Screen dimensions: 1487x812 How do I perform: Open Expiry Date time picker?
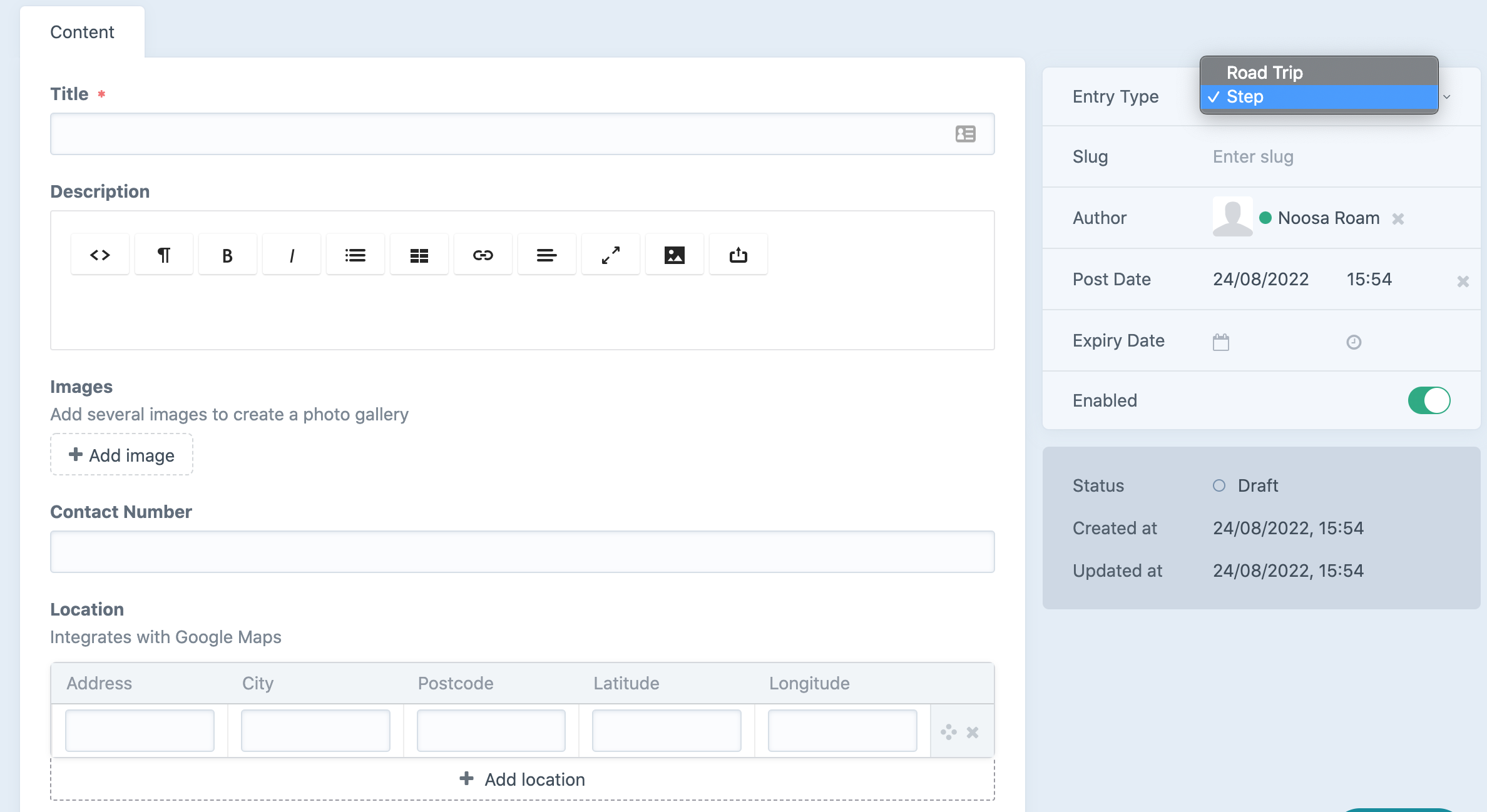pyautogui.click(x=1354, y=342)
